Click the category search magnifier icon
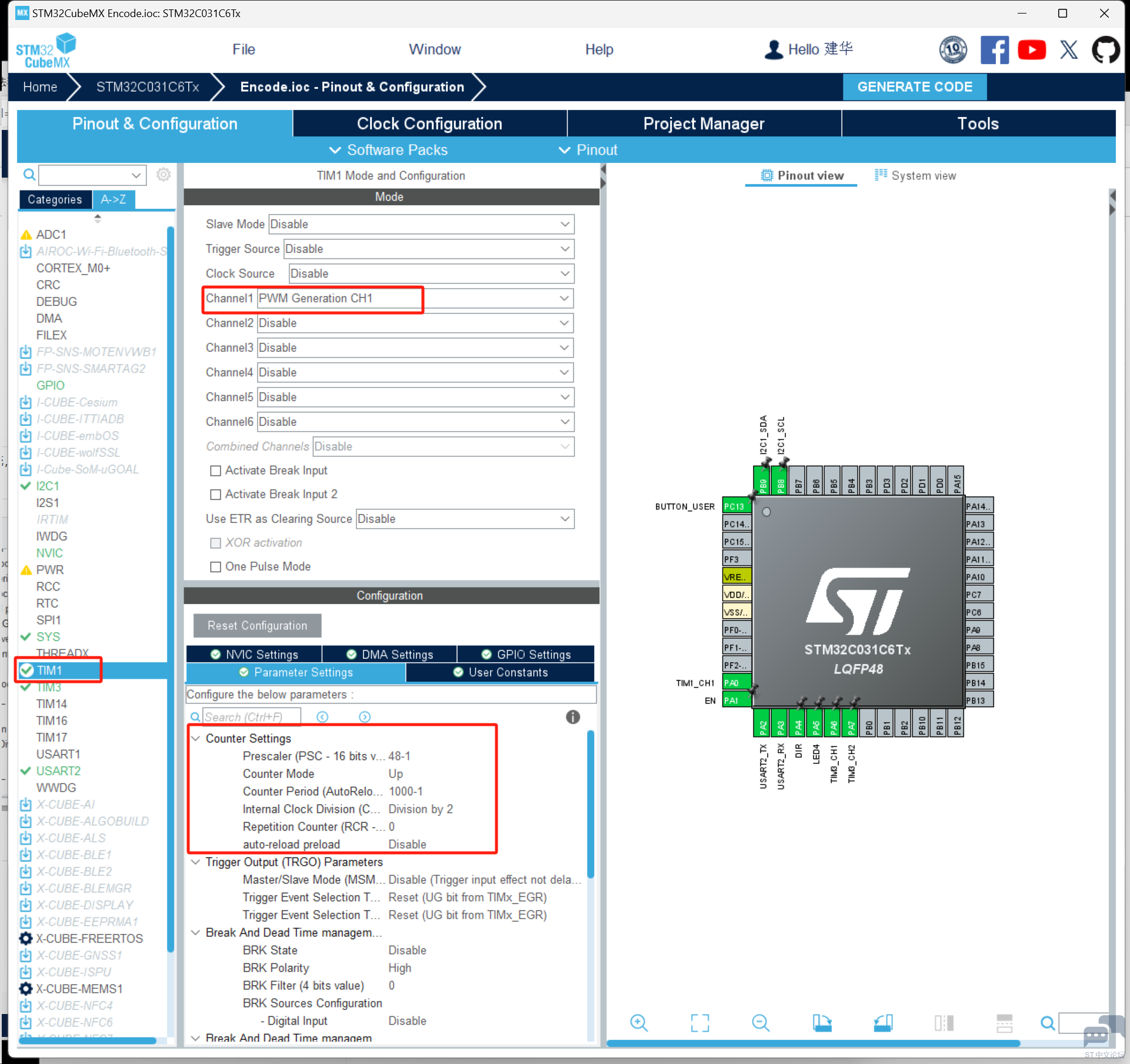 click(29, 175)
